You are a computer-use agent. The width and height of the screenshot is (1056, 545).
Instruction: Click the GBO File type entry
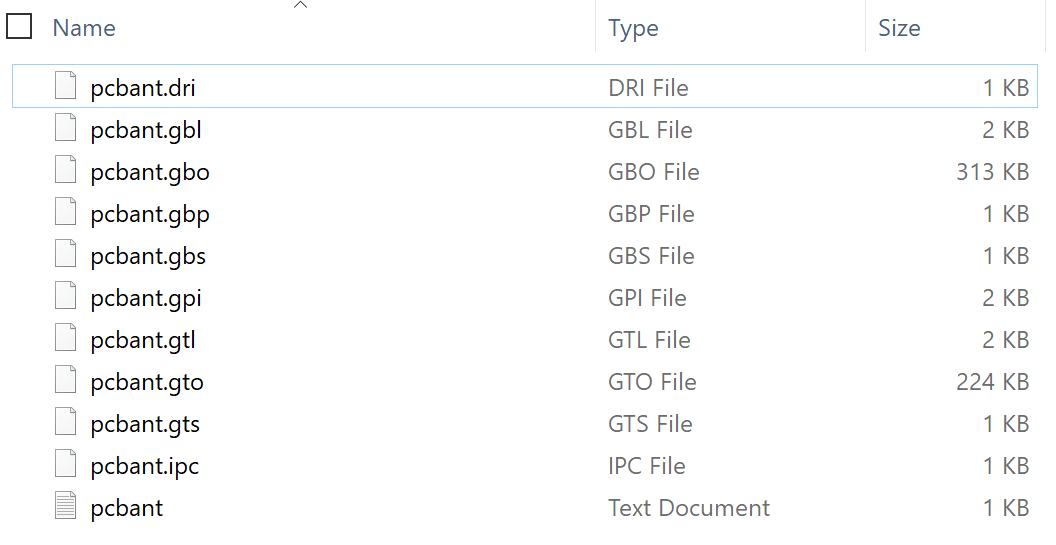(x=653, y=172)
